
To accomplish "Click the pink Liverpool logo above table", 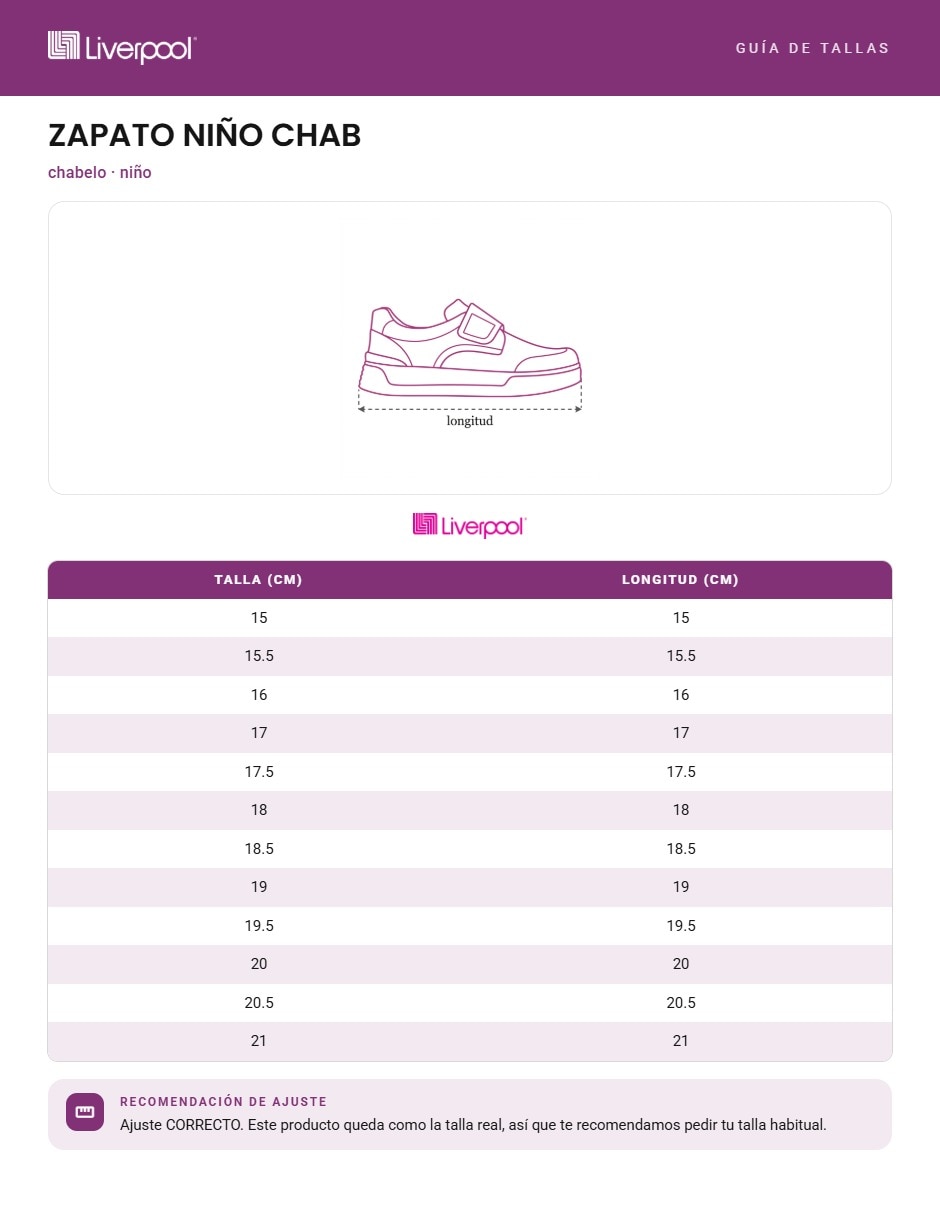I will pyautogui.click(x=469, y=525).
